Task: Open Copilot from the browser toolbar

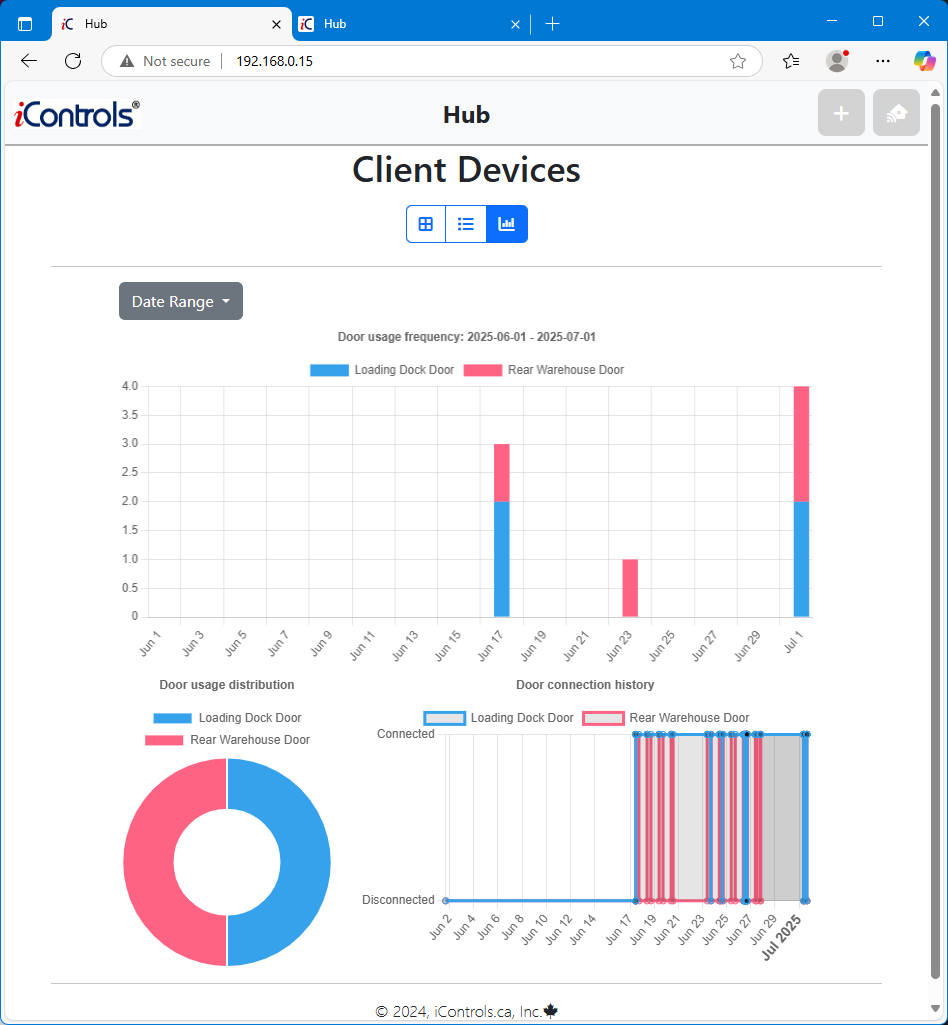Action: tap(923, 61)
